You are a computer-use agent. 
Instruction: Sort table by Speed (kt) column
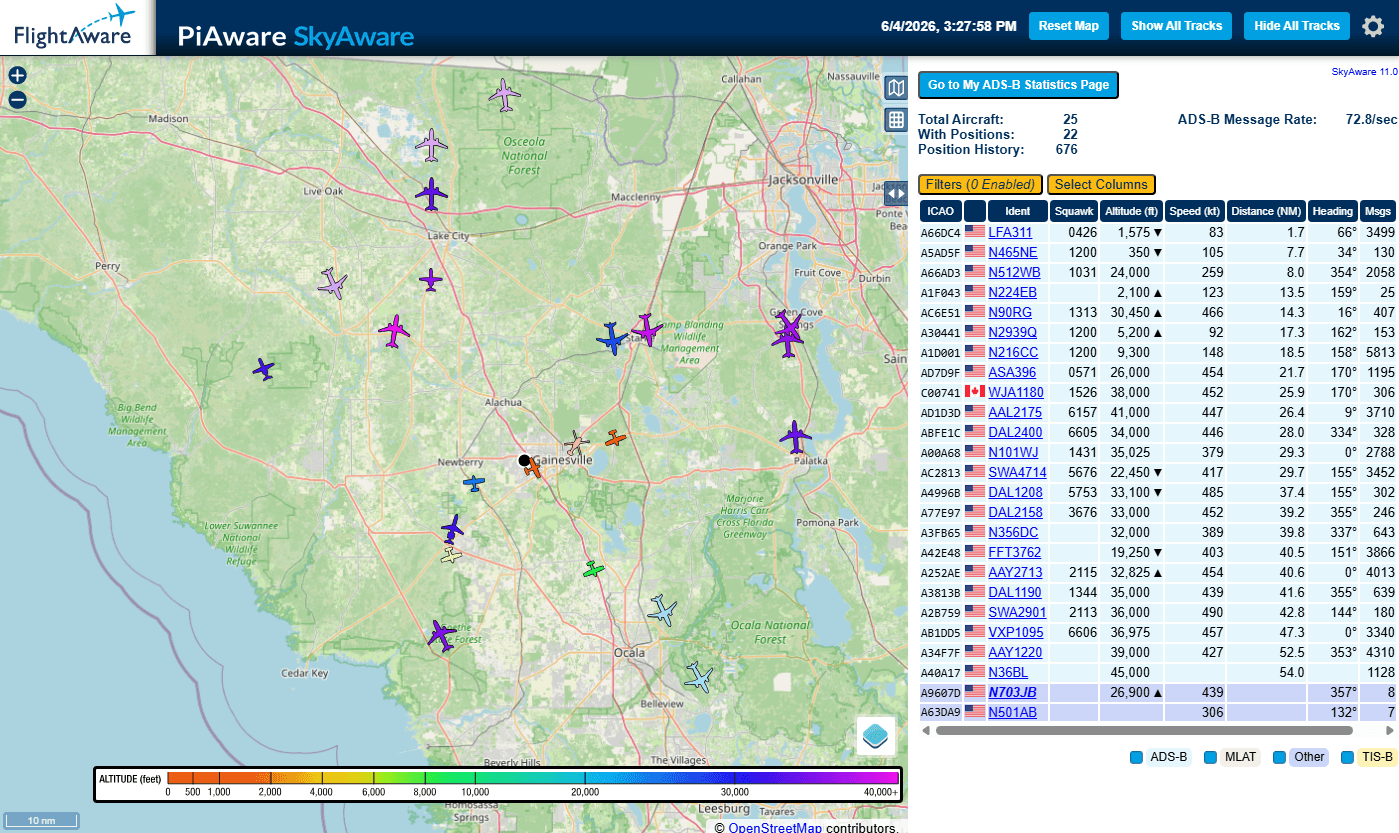pos(1196,211)
